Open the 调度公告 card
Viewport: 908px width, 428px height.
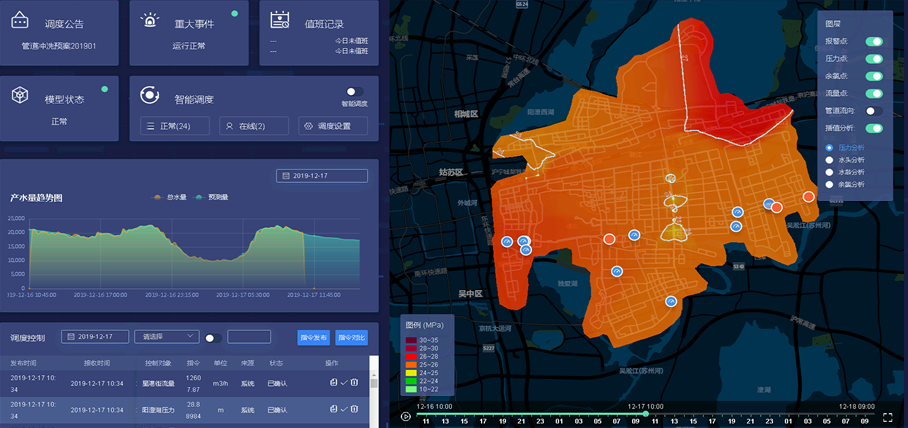pyautogui.click(x=59, y=32)
